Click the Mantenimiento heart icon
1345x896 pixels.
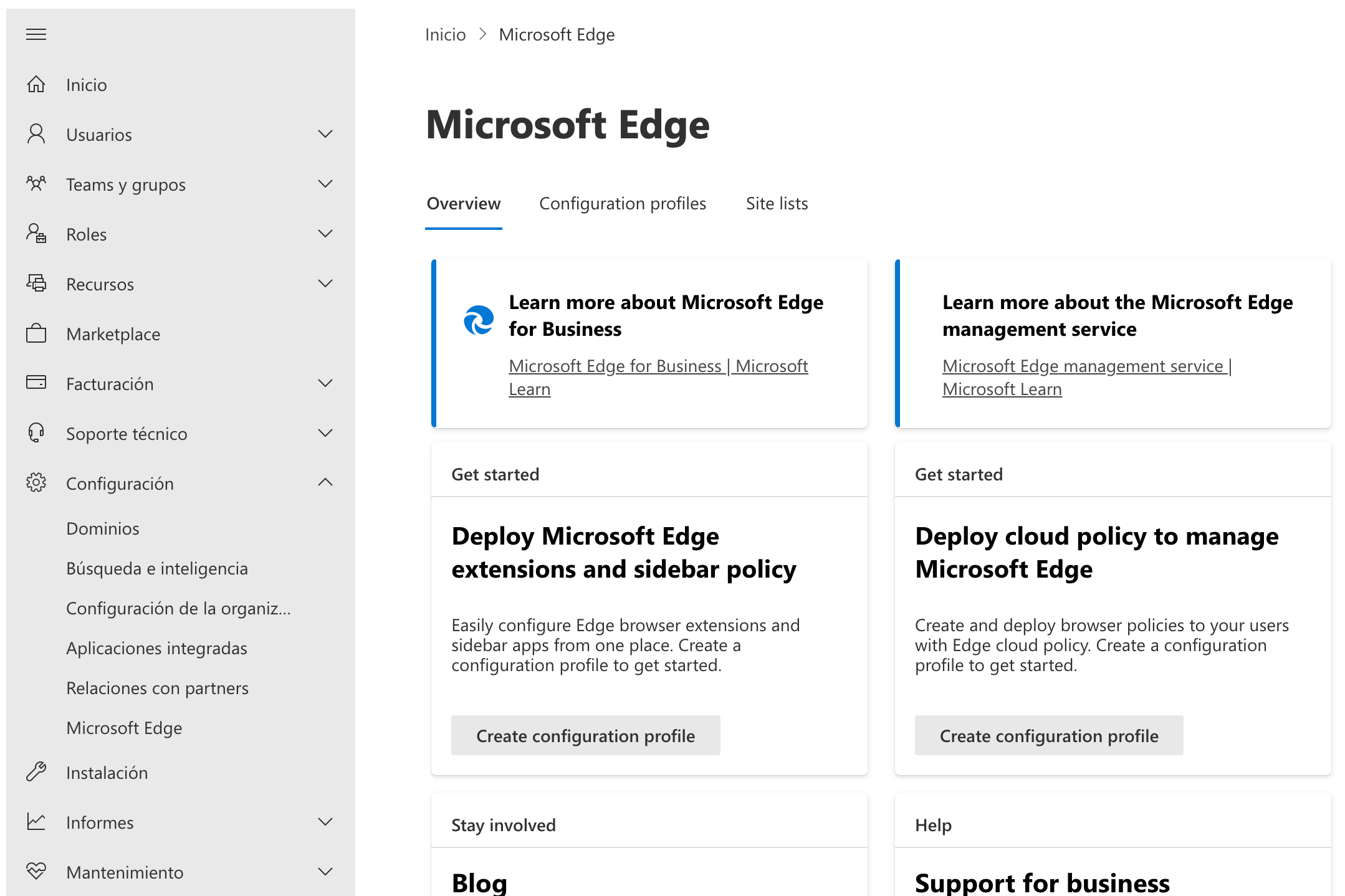coord(36,871)
